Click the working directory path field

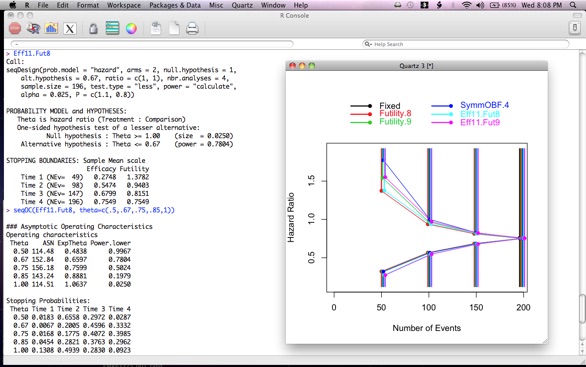pyautogui.click(x=152, y=44)
